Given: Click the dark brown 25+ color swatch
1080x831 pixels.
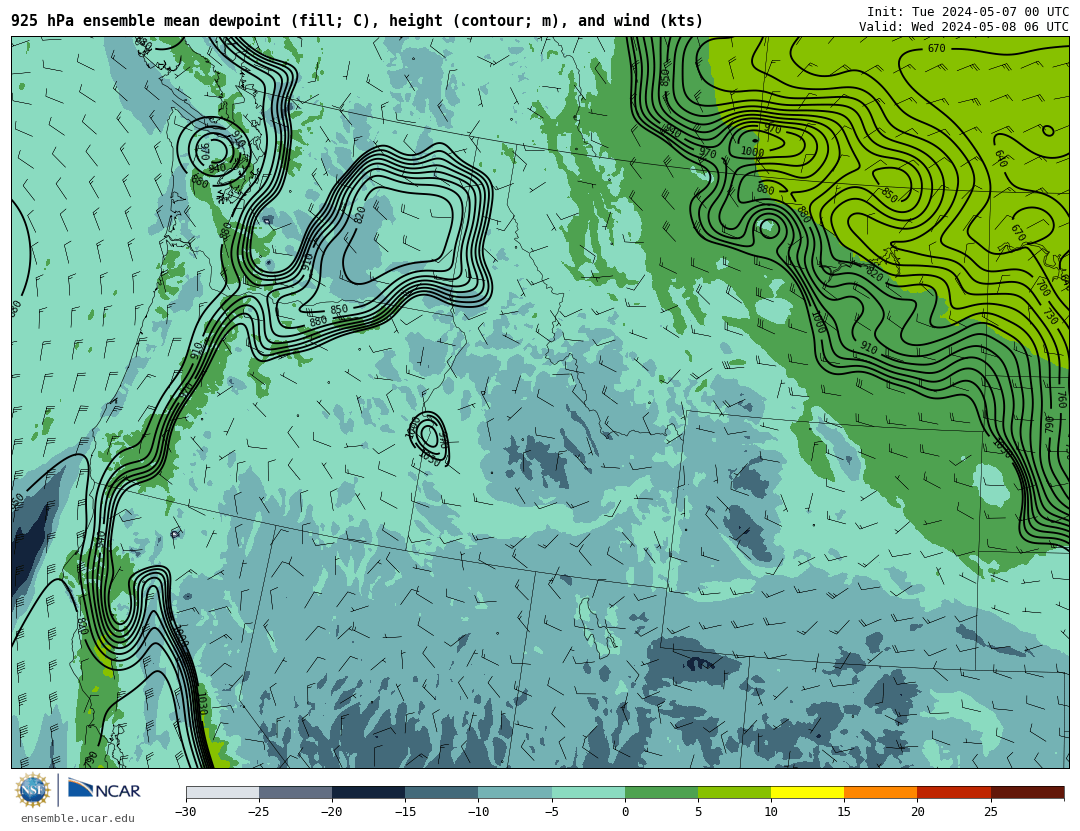Looking at the screenshot, I should pos(1028,792).
